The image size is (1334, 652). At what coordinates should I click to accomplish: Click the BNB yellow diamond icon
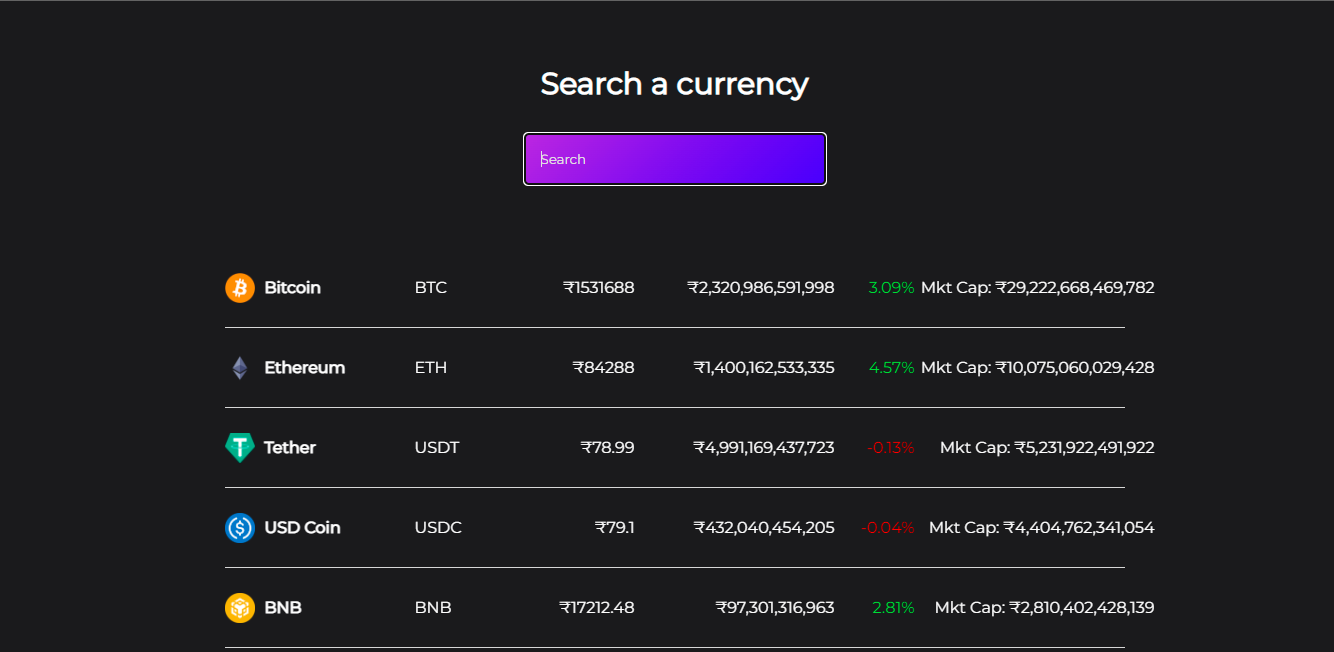tap(240, 607)
